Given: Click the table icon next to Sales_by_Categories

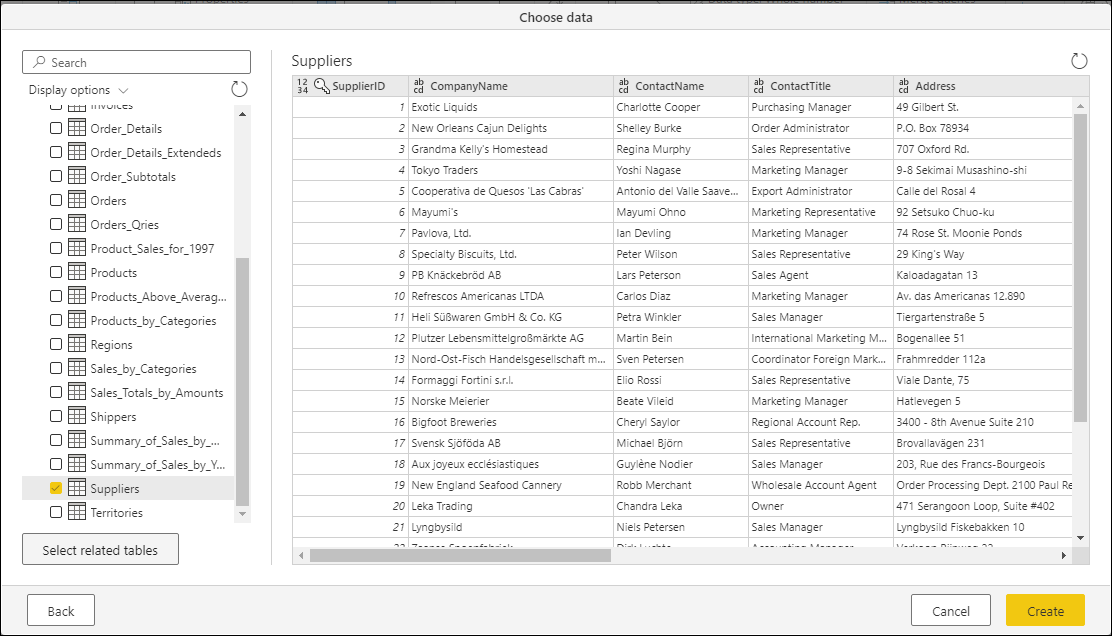Looking at the screenshot, I should (x=77, y=368).
